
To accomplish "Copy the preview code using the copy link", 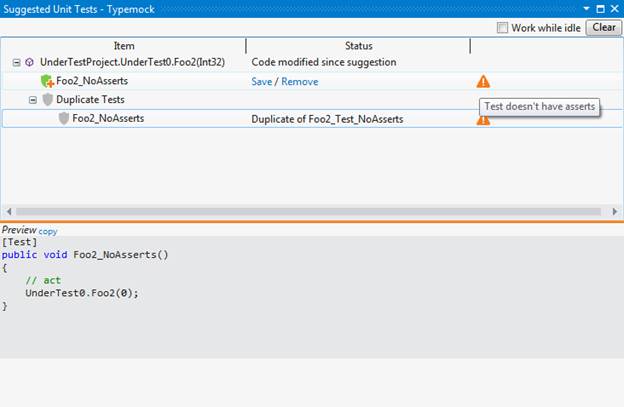I will click(48, 231).
